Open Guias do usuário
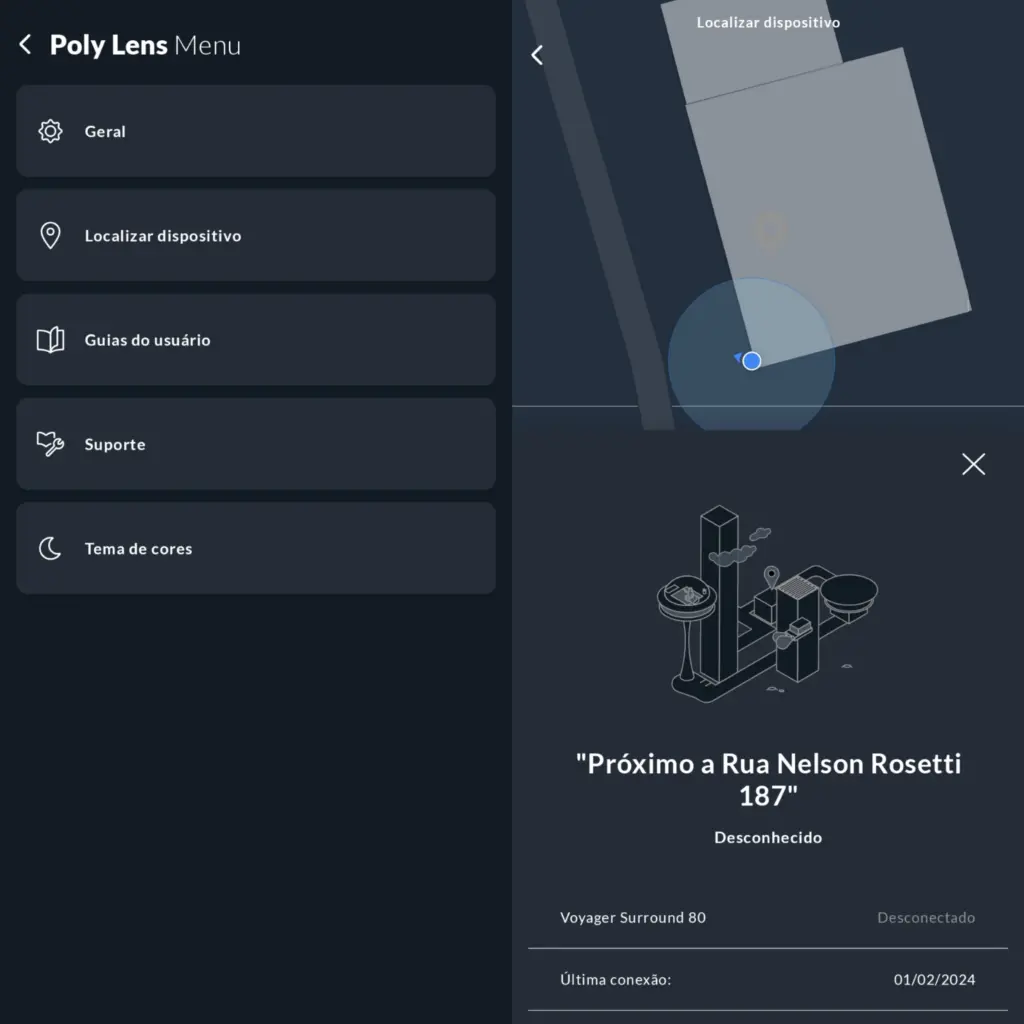This screenshot has height=1024, width=1024. coord(256,340)
